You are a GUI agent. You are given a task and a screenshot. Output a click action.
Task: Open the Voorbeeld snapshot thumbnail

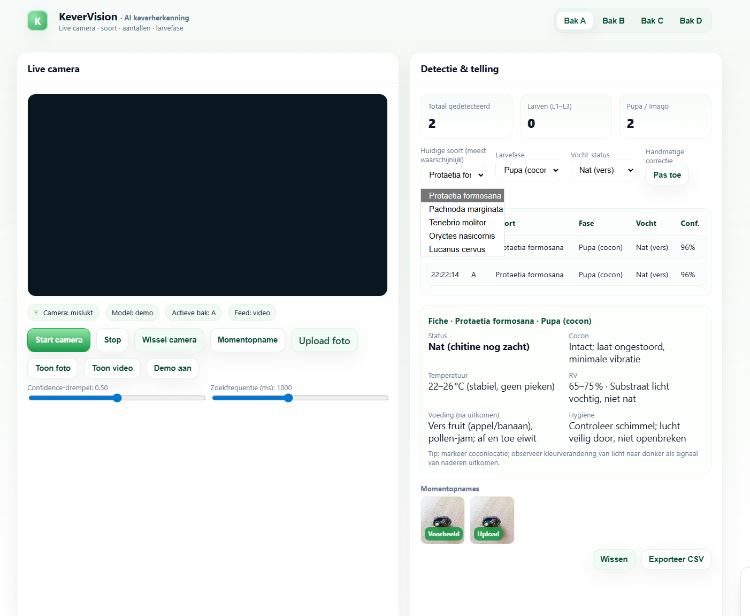pyautogui.click(x=442, y=520)
